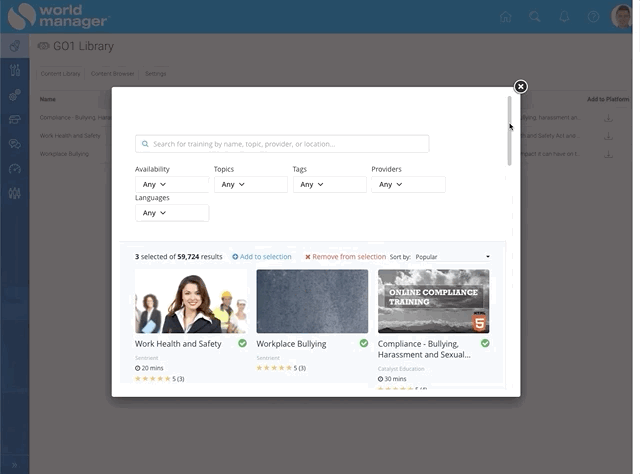This screenshot has width=640, height=474.
Task: Click Add to selection link
Action: click(x=262, y=257)
